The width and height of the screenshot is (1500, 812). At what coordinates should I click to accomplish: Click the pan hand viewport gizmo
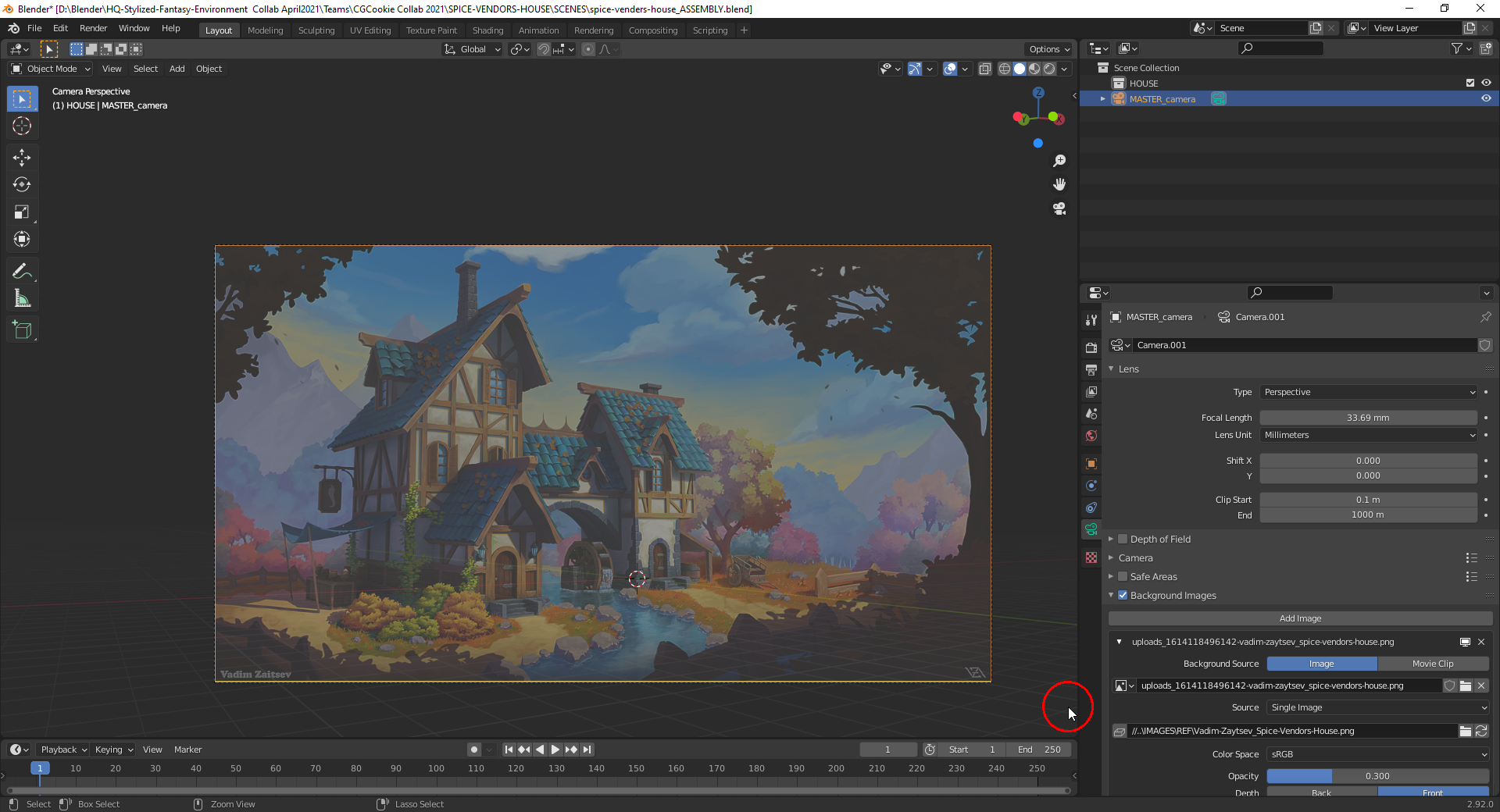(x=1059, y=184)
